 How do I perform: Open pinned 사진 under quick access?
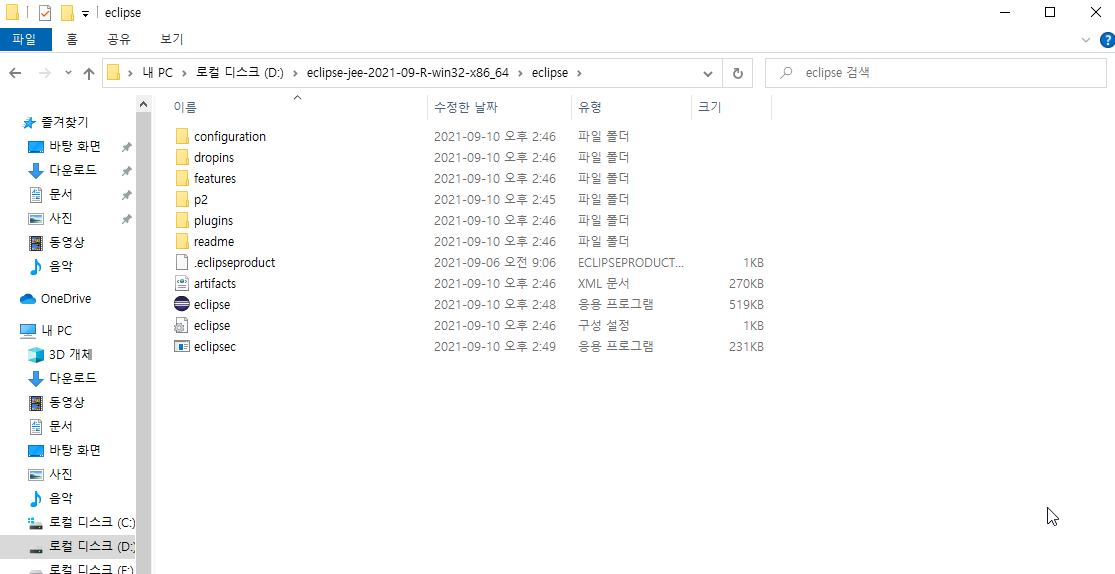click(x=50, y=218)
